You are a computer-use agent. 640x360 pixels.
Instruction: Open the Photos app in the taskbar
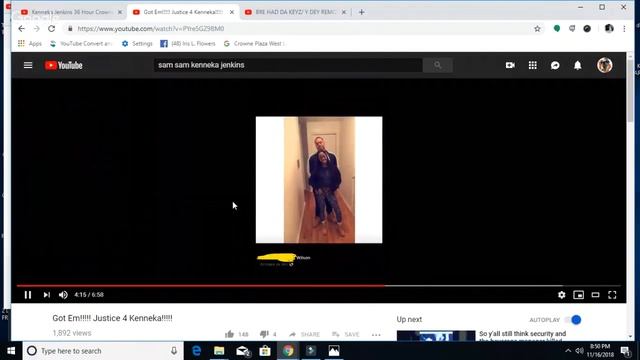(x=334, y=351)
